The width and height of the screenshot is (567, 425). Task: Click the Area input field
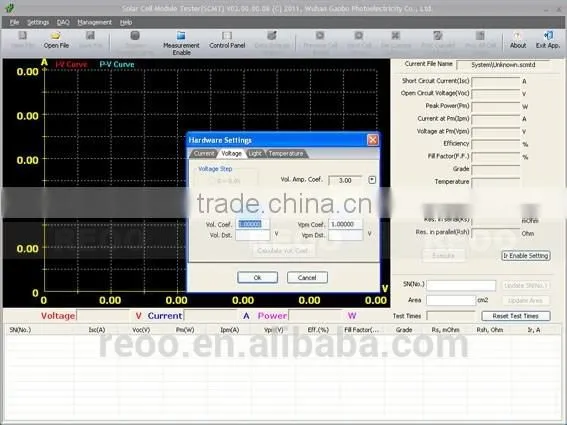pos(451,300)
